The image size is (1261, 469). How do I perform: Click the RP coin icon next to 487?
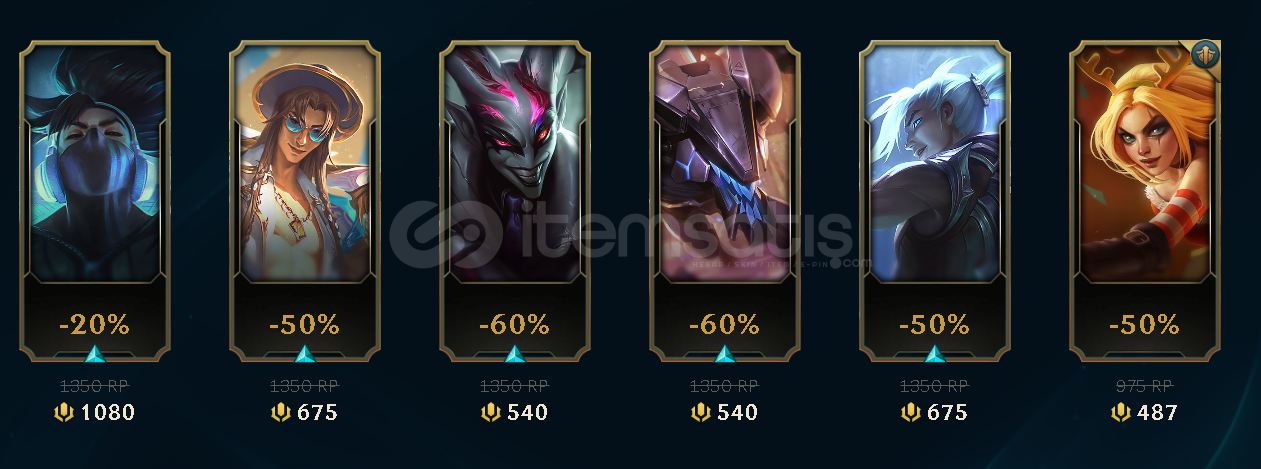(1120, 412)
